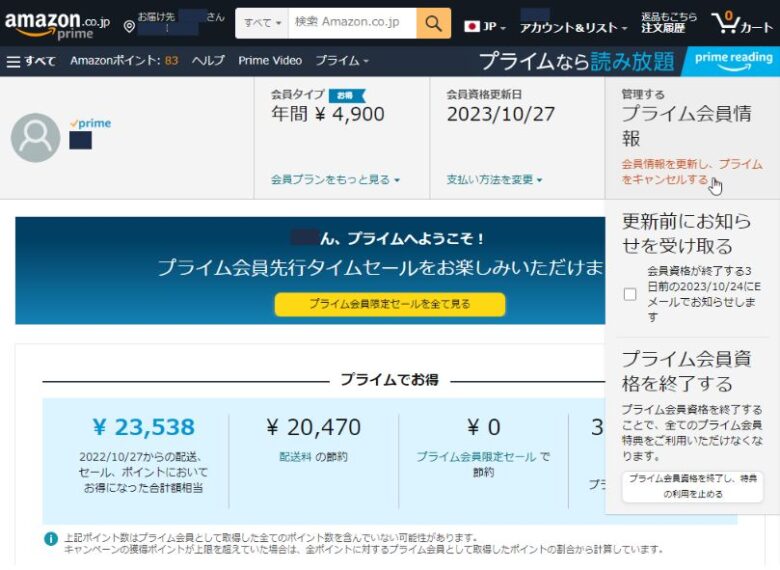
Task: Open 返品もこちら 注文履歴
Action: coord(669,23)
